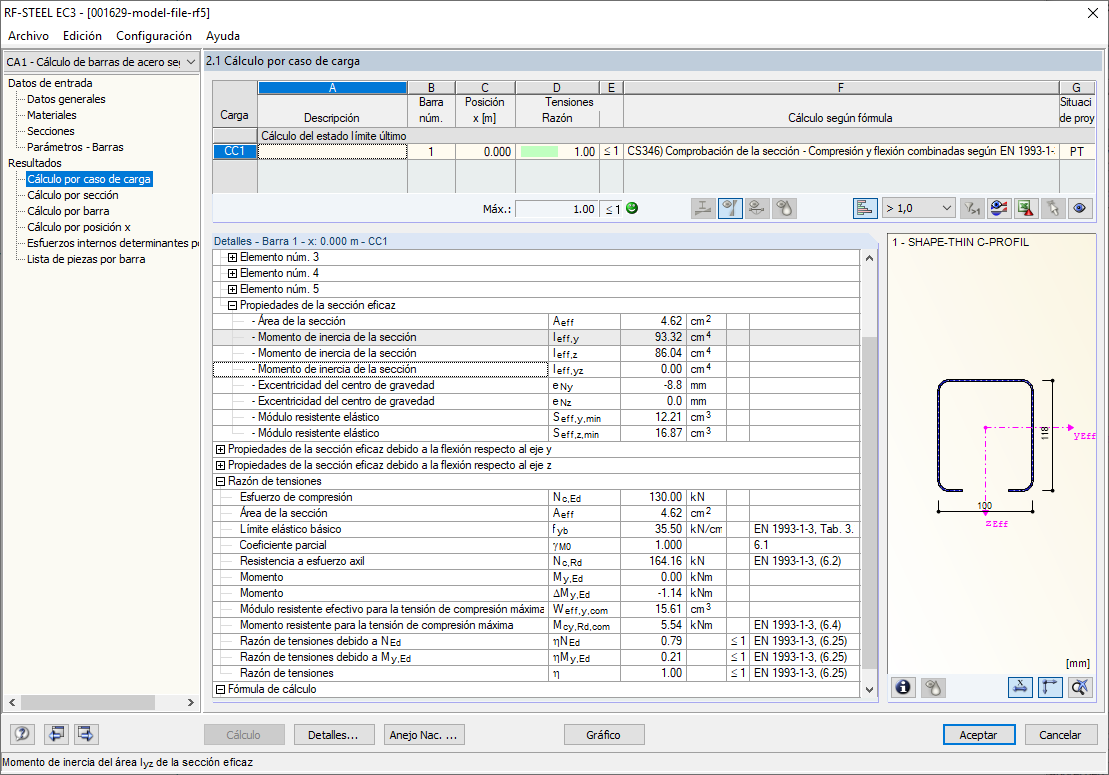Click the green smiley status icon
Screen dimensions: 1109x775
(x=632, y=208)
